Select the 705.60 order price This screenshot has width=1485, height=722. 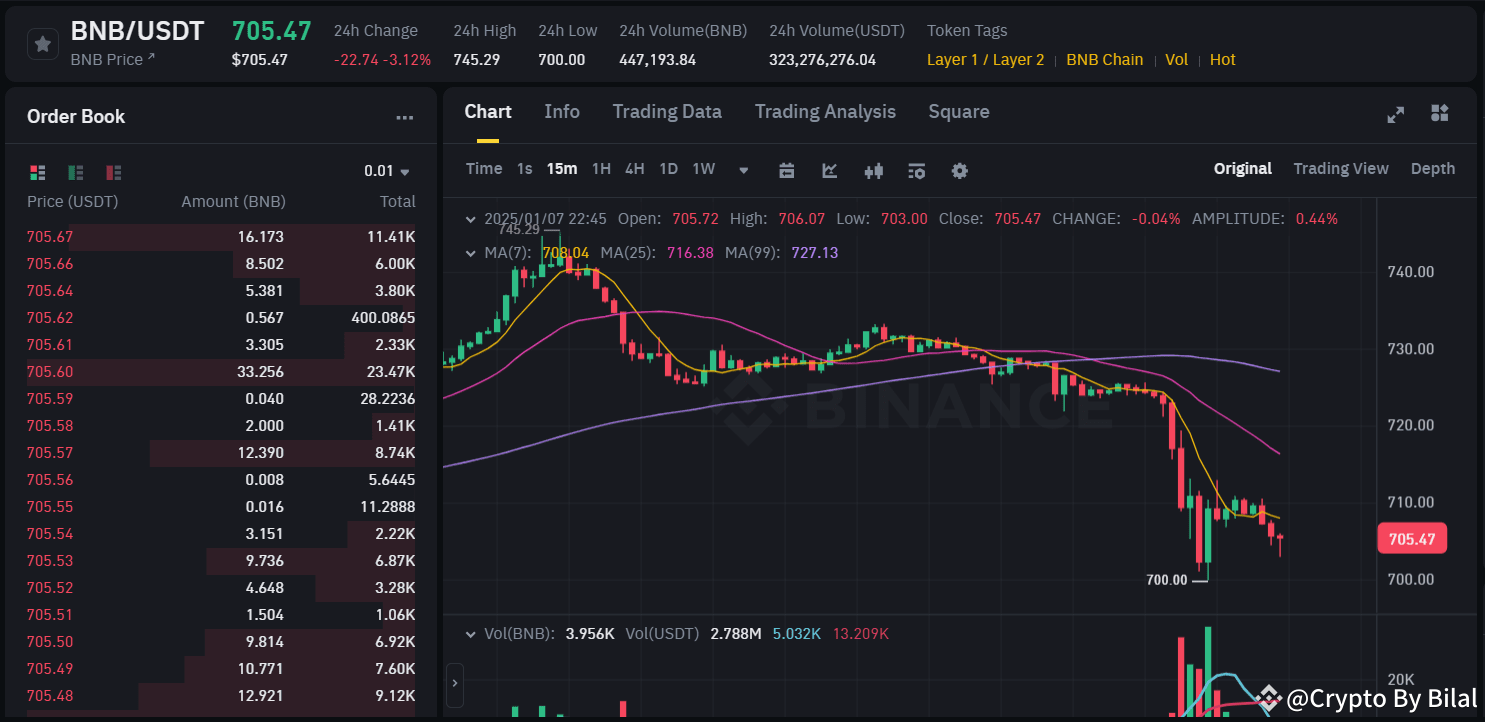tap(50, 372)
